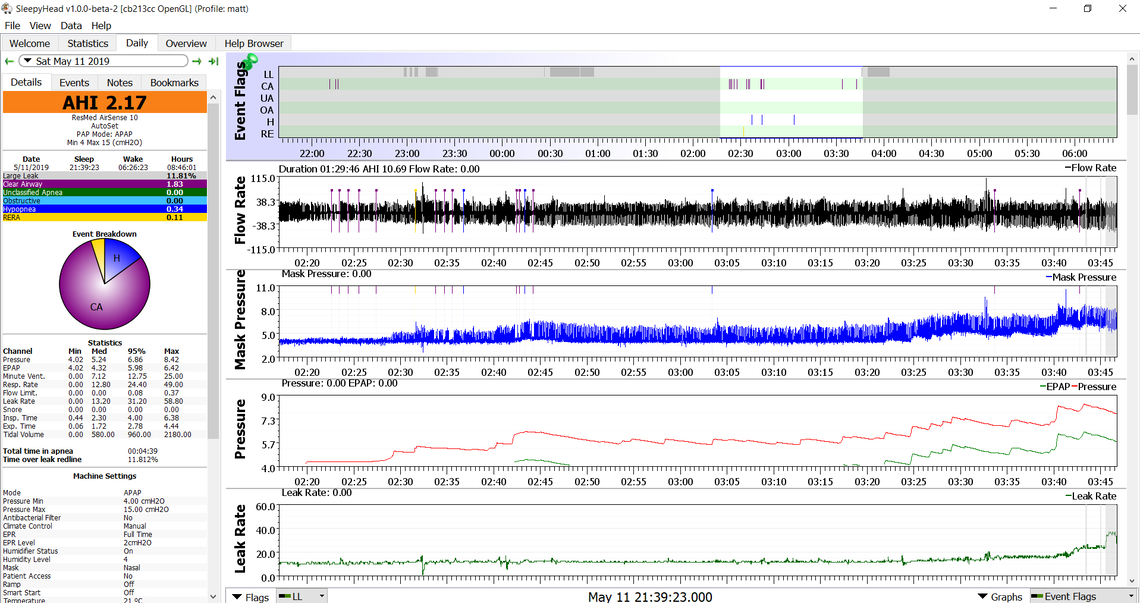Screen dimensions: 1140x603
Task: Switch to the Welcome tab
Action: tap(30, 44)
